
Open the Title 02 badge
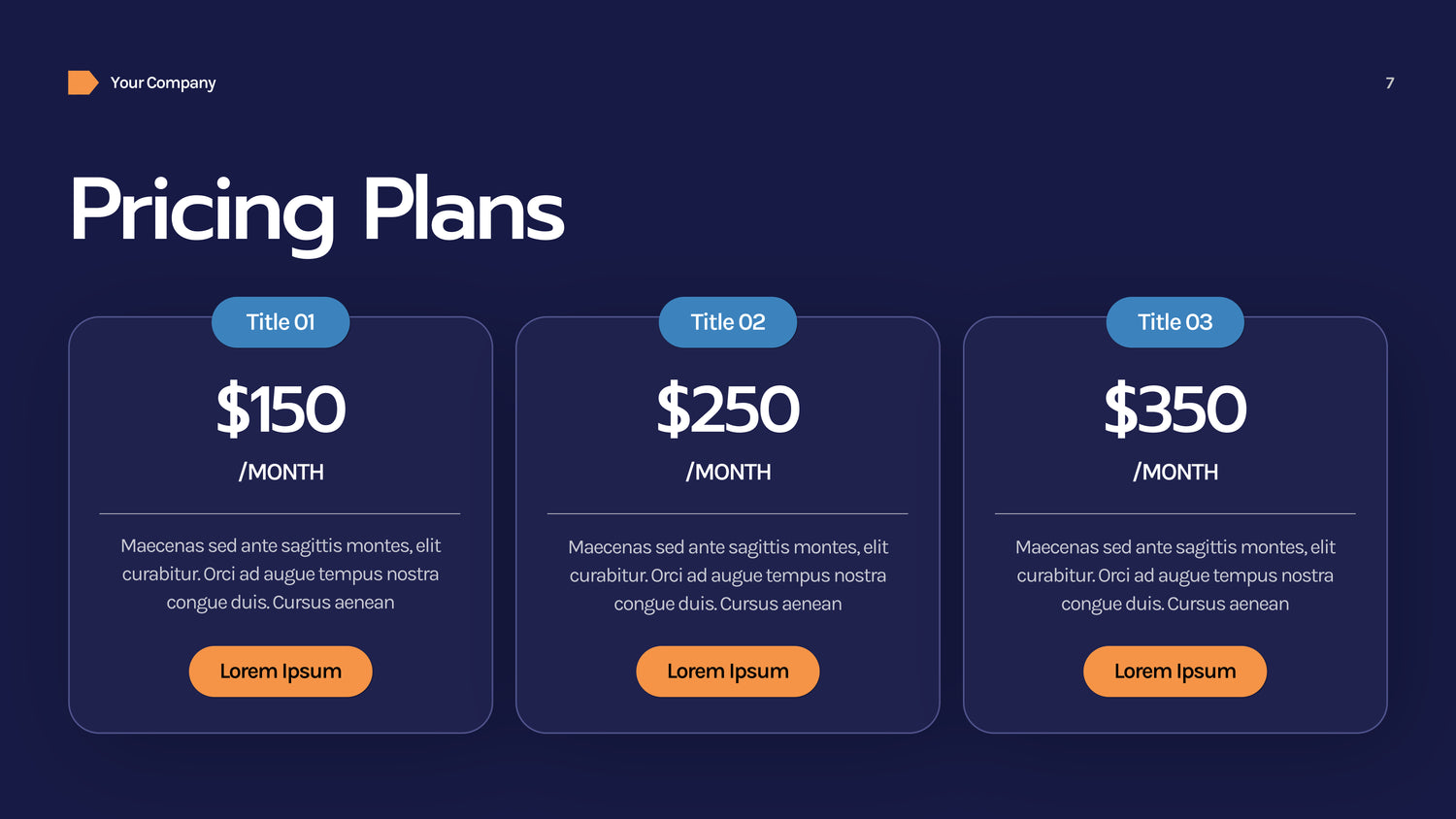[x=728, y=322]
